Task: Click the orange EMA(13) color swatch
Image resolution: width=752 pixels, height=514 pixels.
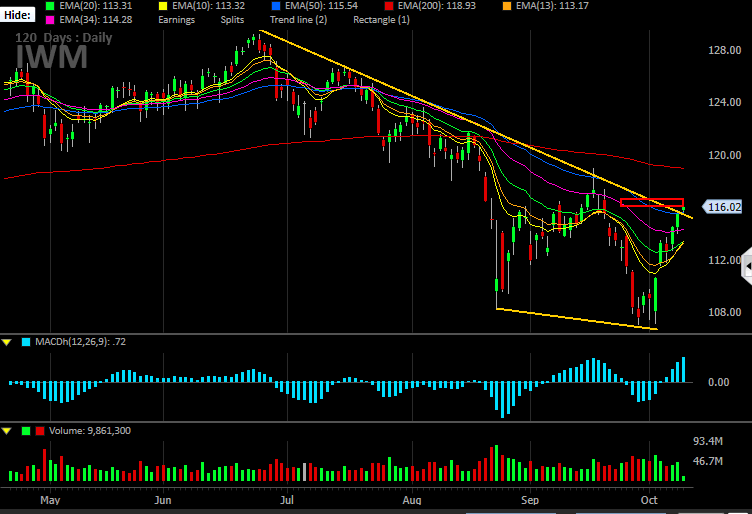Action: click(507, 6)
